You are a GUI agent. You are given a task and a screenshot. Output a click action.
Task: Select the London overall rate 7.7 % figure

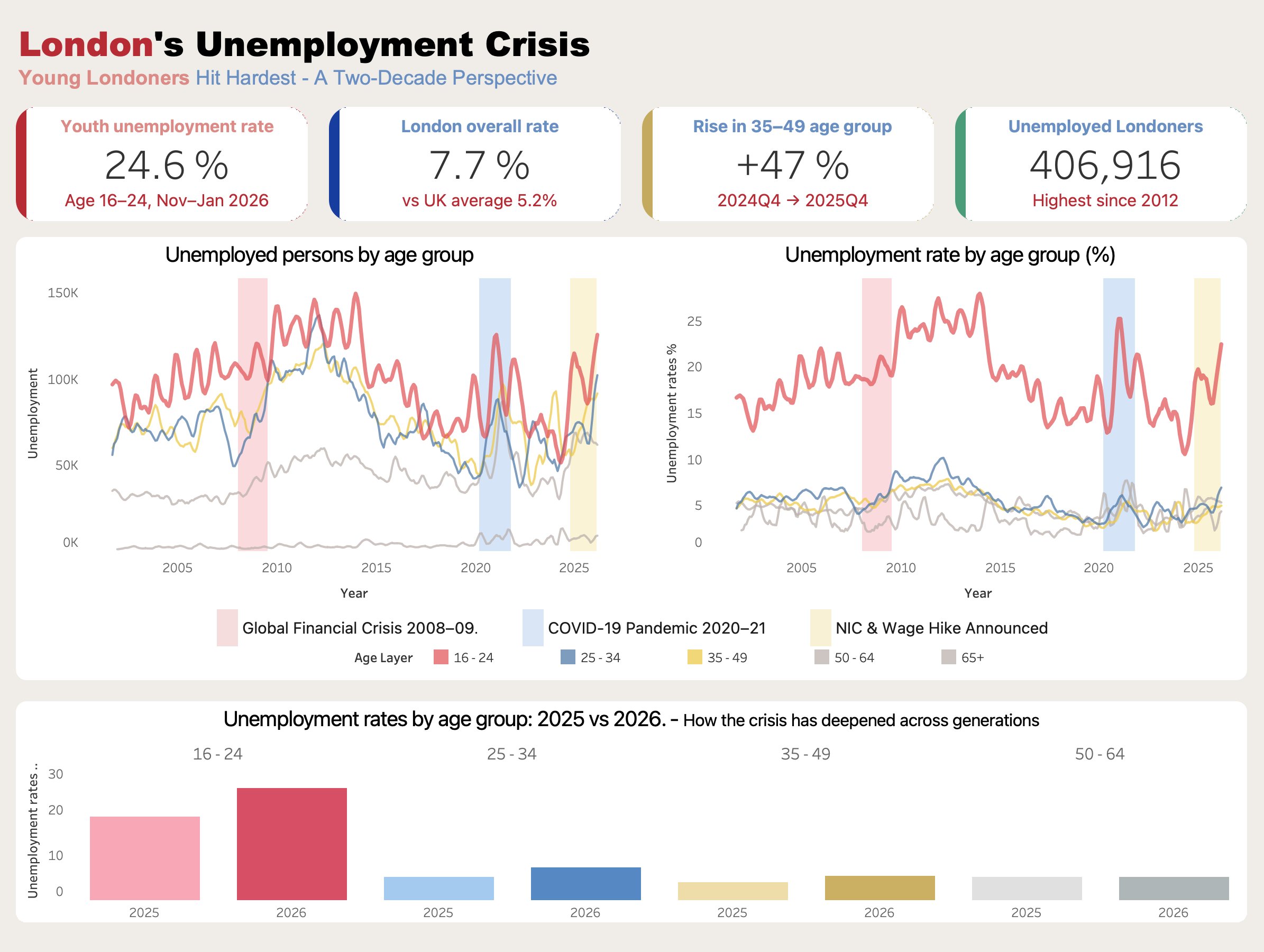click(x=479, y=165)
